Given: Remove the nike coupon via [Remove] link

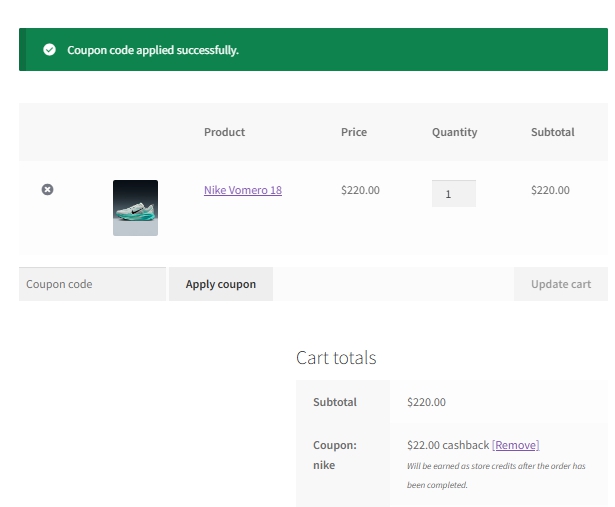Looking at the screenshot, I should (515, 445).
